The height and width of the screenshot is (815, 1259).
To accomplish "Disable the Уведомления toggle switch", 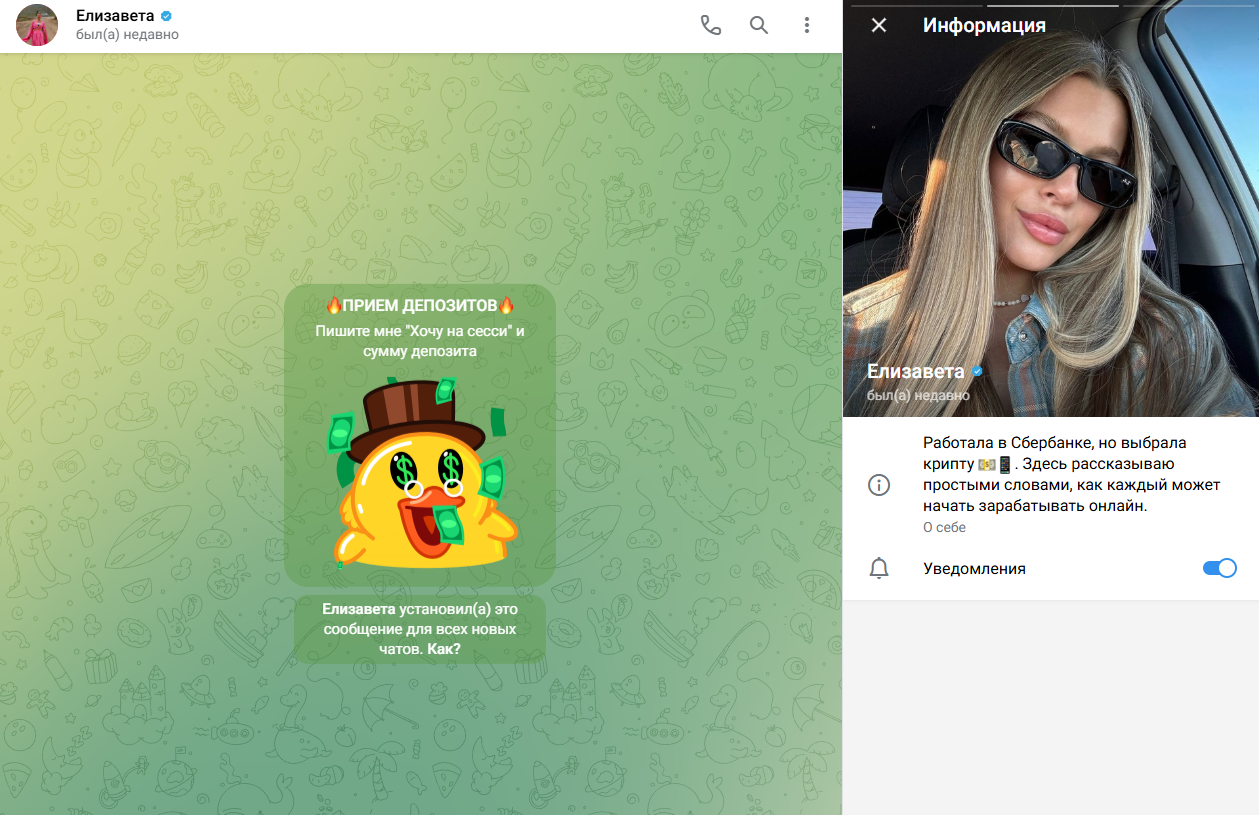I will point(1219,568).
